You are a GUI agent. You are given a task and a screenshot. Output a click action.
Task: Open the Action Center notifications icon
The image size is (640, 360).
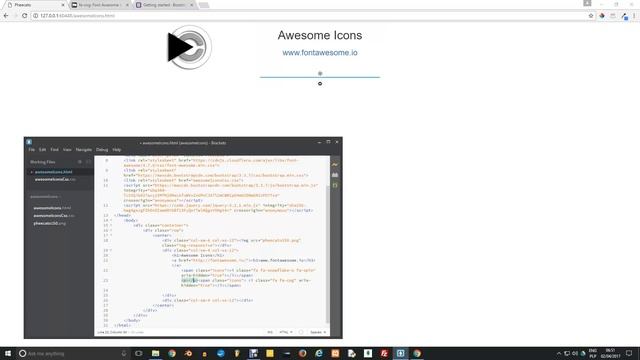629,353
